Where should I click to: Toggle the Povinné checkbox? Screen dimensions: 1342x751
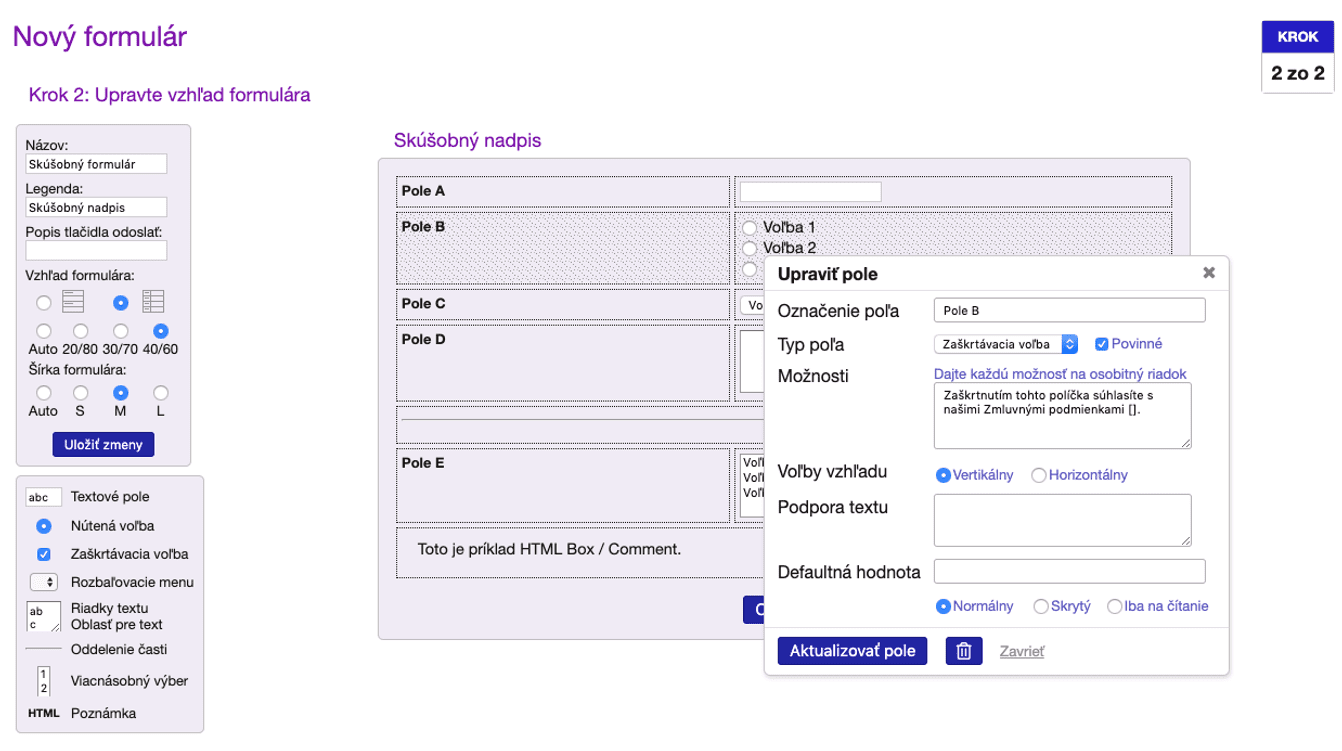click(1102, 344)
